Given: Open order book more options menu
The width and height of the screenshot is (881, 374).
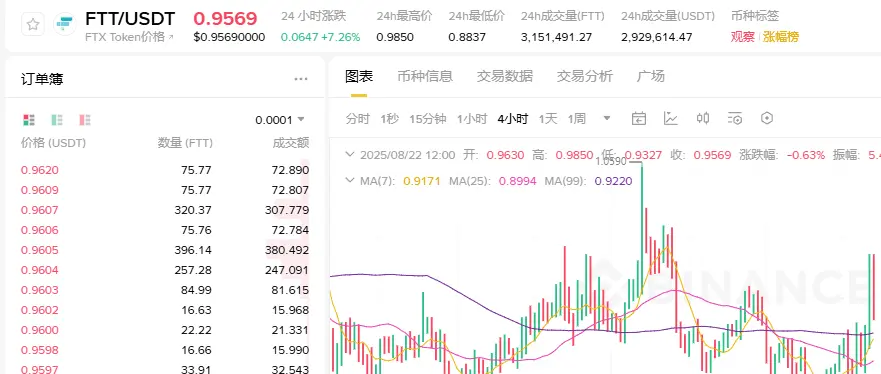Looking at the screenshot, I should (x=301, y=79).
